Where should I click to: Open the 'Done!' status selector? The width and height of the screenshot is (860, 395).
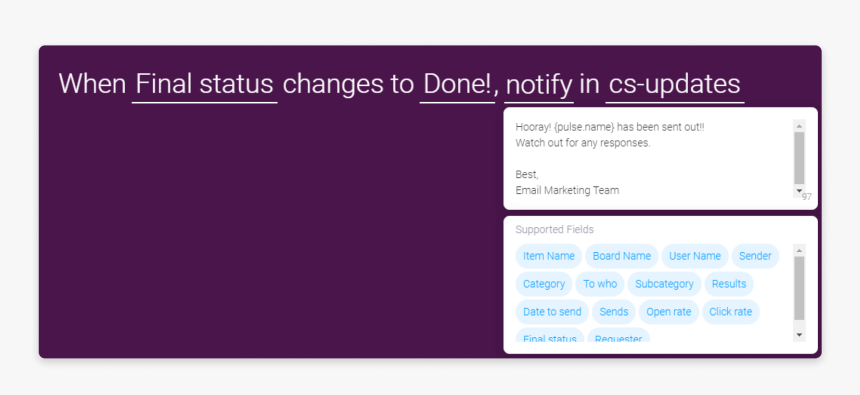457,85
